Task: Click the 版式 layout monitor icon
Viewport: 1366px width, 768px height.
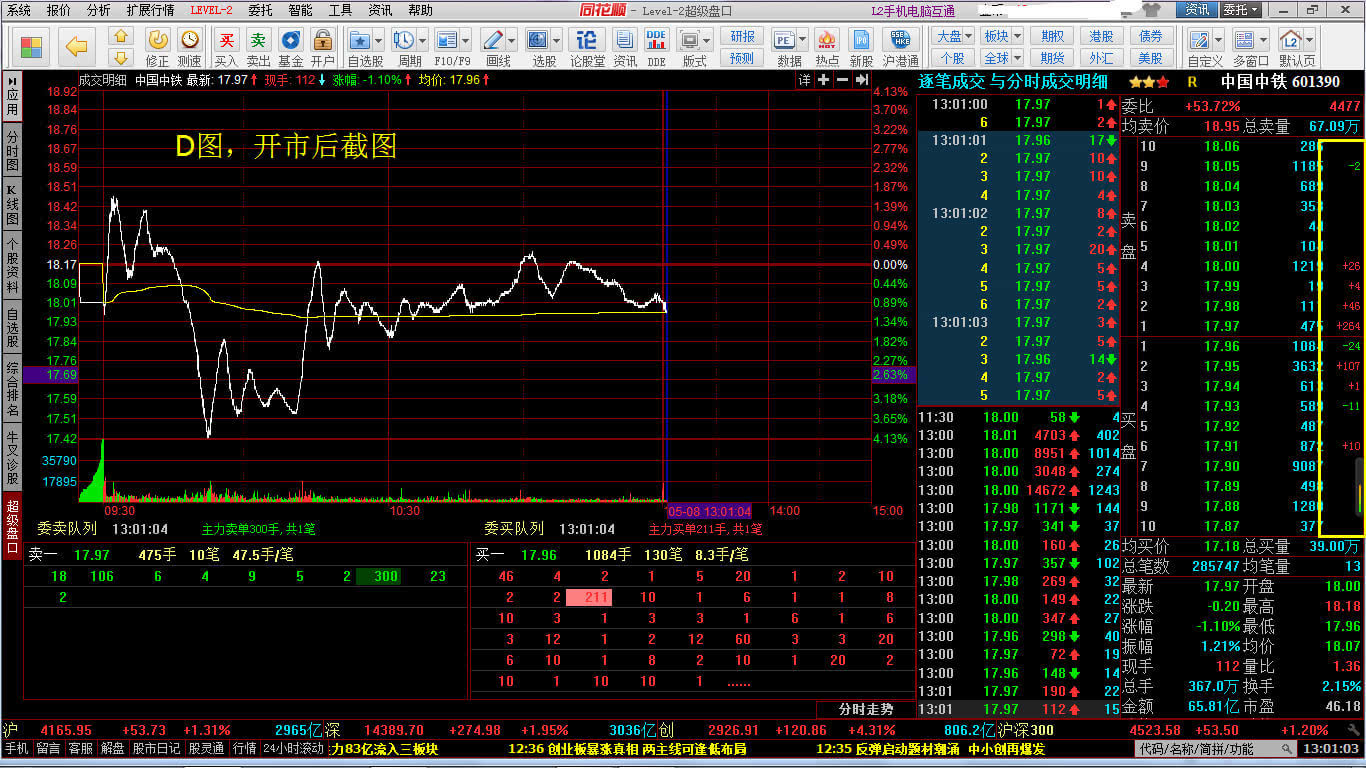Action: [689, 40]
